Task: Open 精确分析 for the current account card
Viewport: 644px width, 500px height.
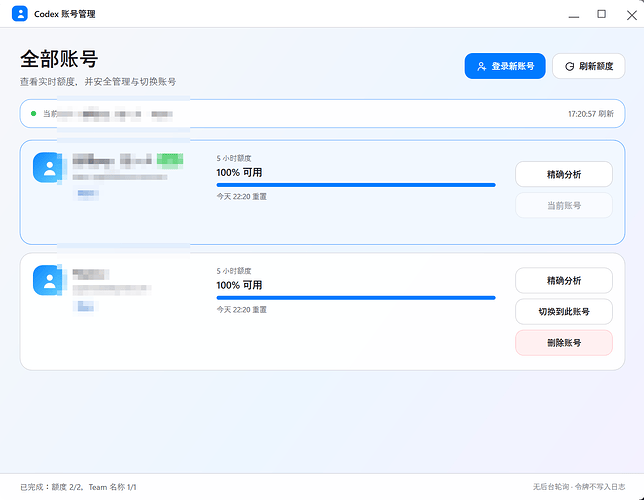Action: (564, 174)
